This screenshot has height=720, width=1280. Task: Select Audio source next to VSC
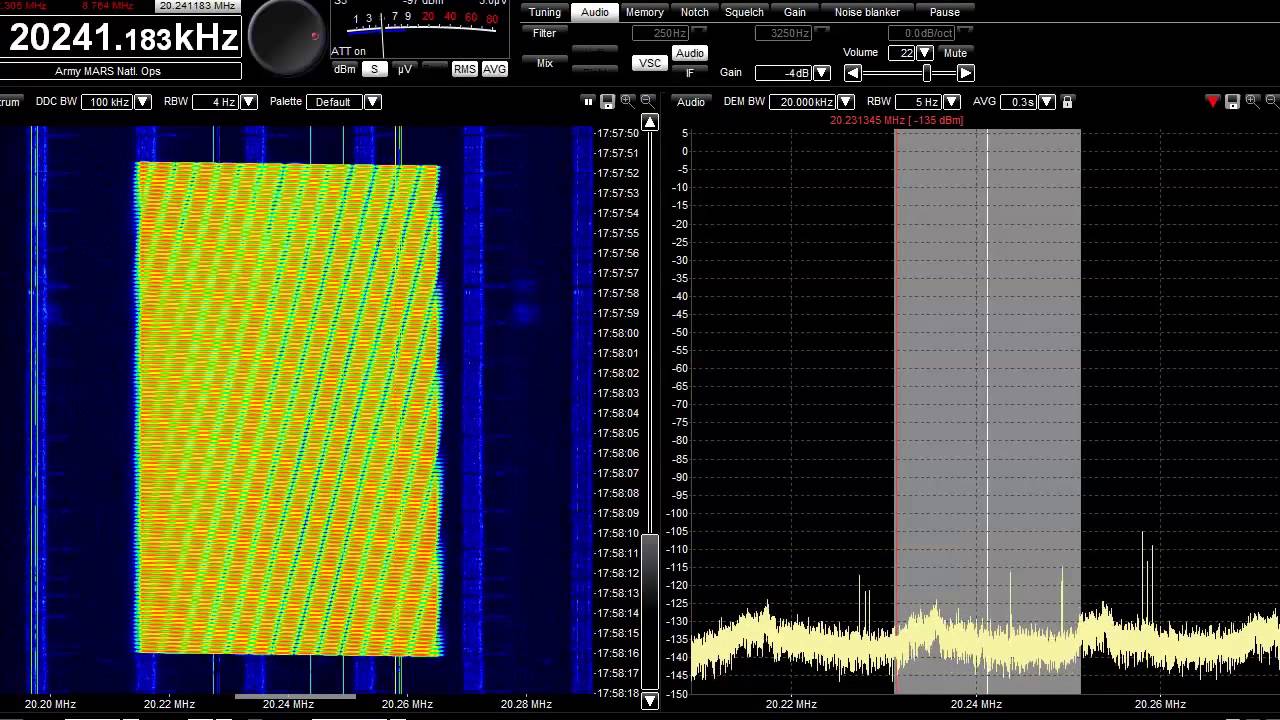[x=689, y=53]
